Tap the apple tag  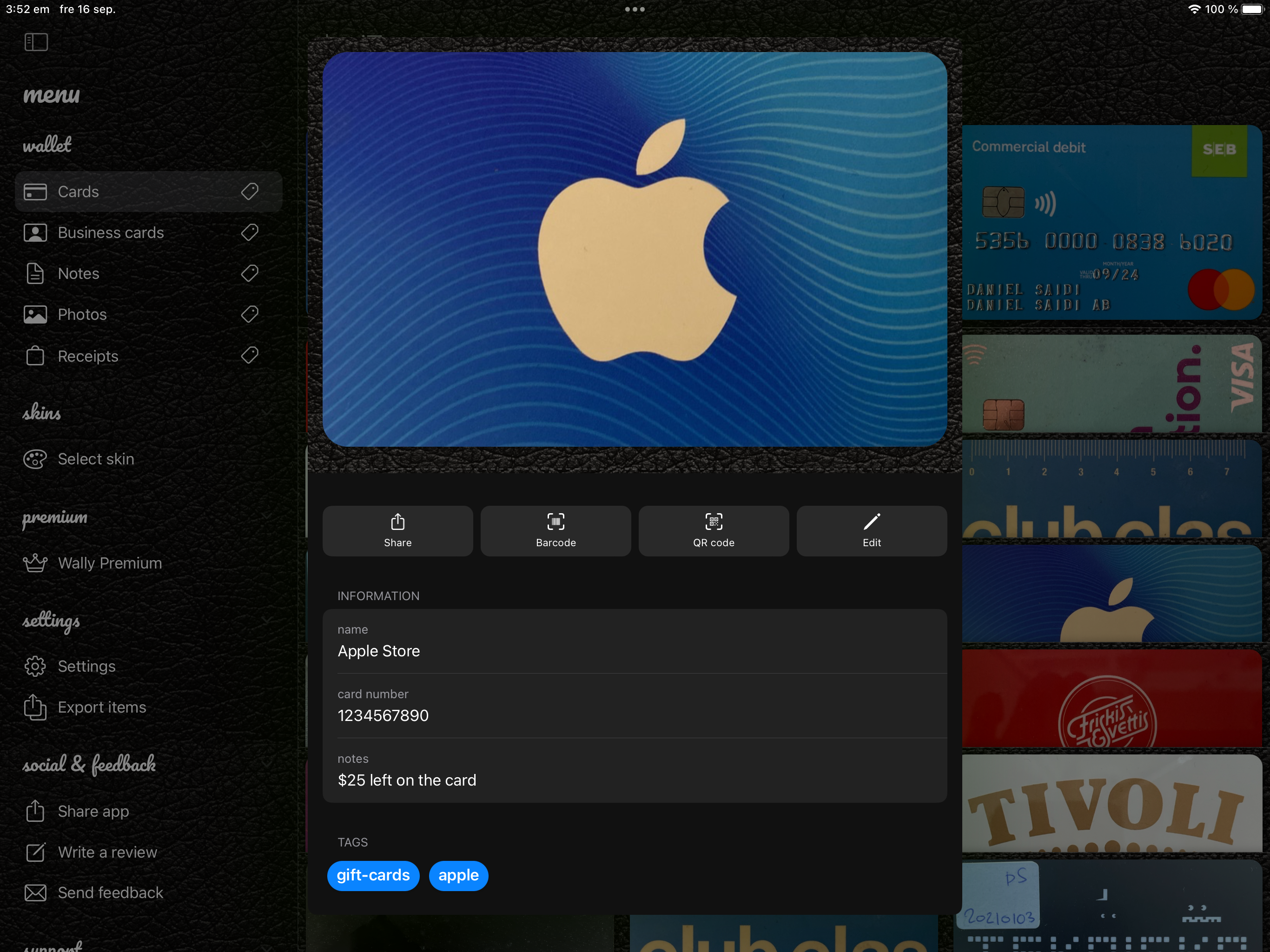[x=459, y=876]
